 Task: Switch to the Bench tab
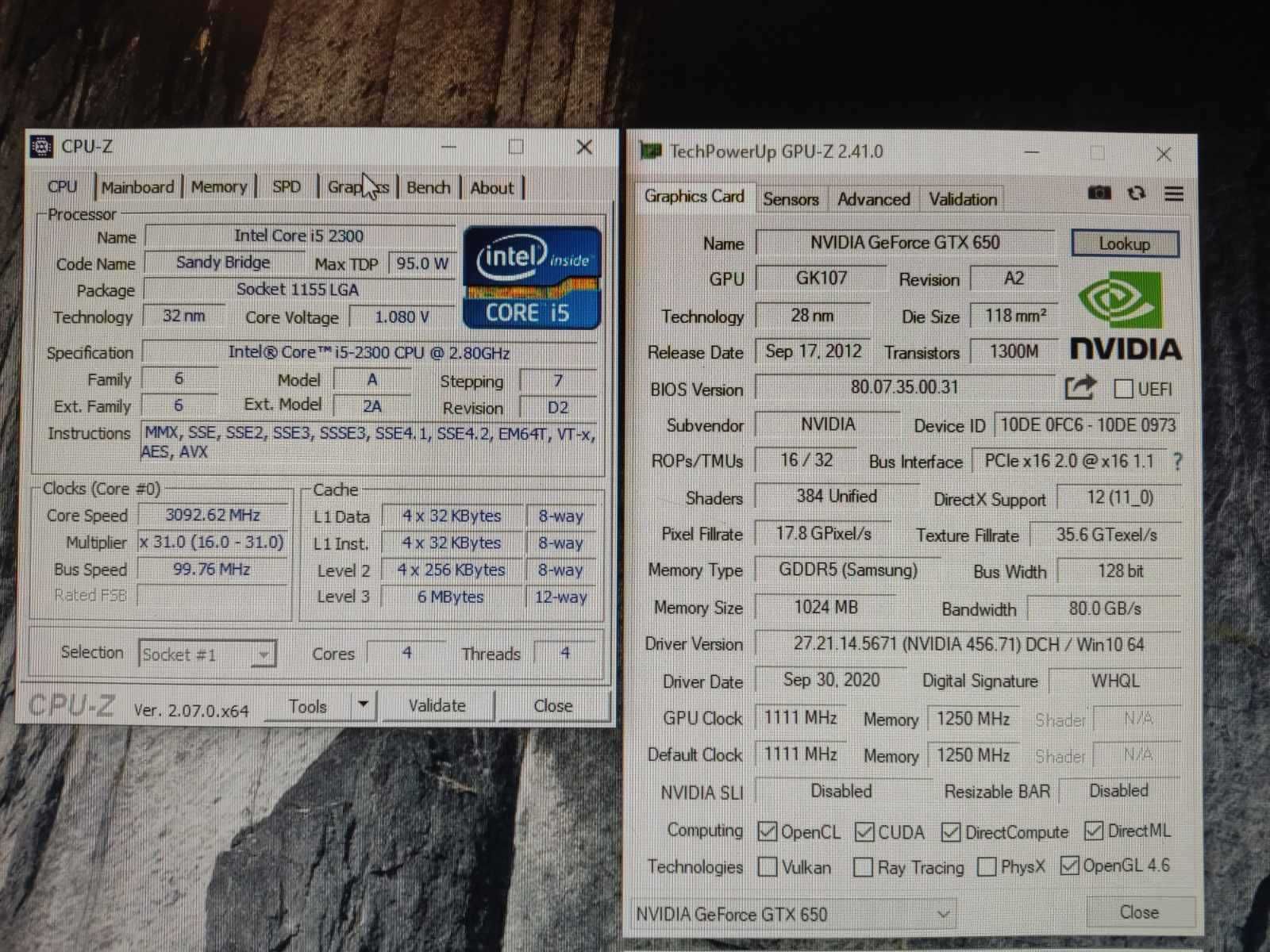[429, 187]
